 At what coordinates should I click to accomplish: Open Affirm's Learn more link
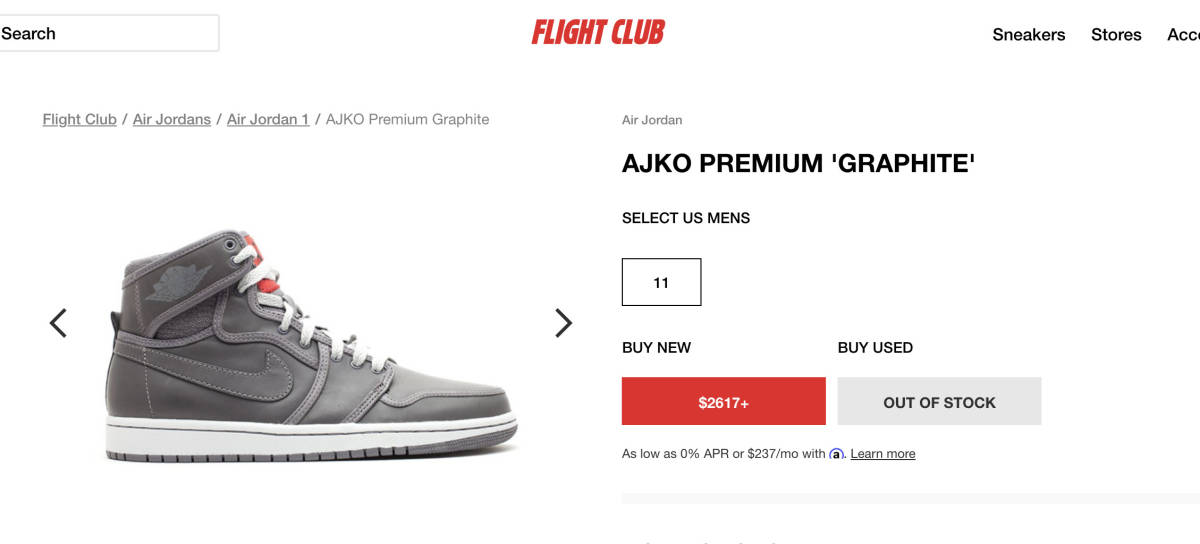tap(883, 454)
